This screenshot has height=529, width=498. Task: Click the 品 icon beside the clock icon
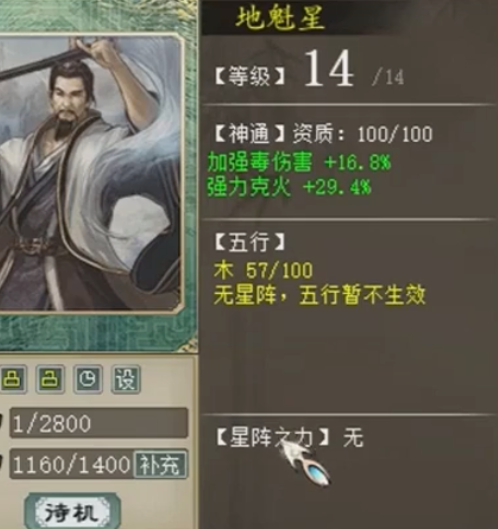pos(50,379)
